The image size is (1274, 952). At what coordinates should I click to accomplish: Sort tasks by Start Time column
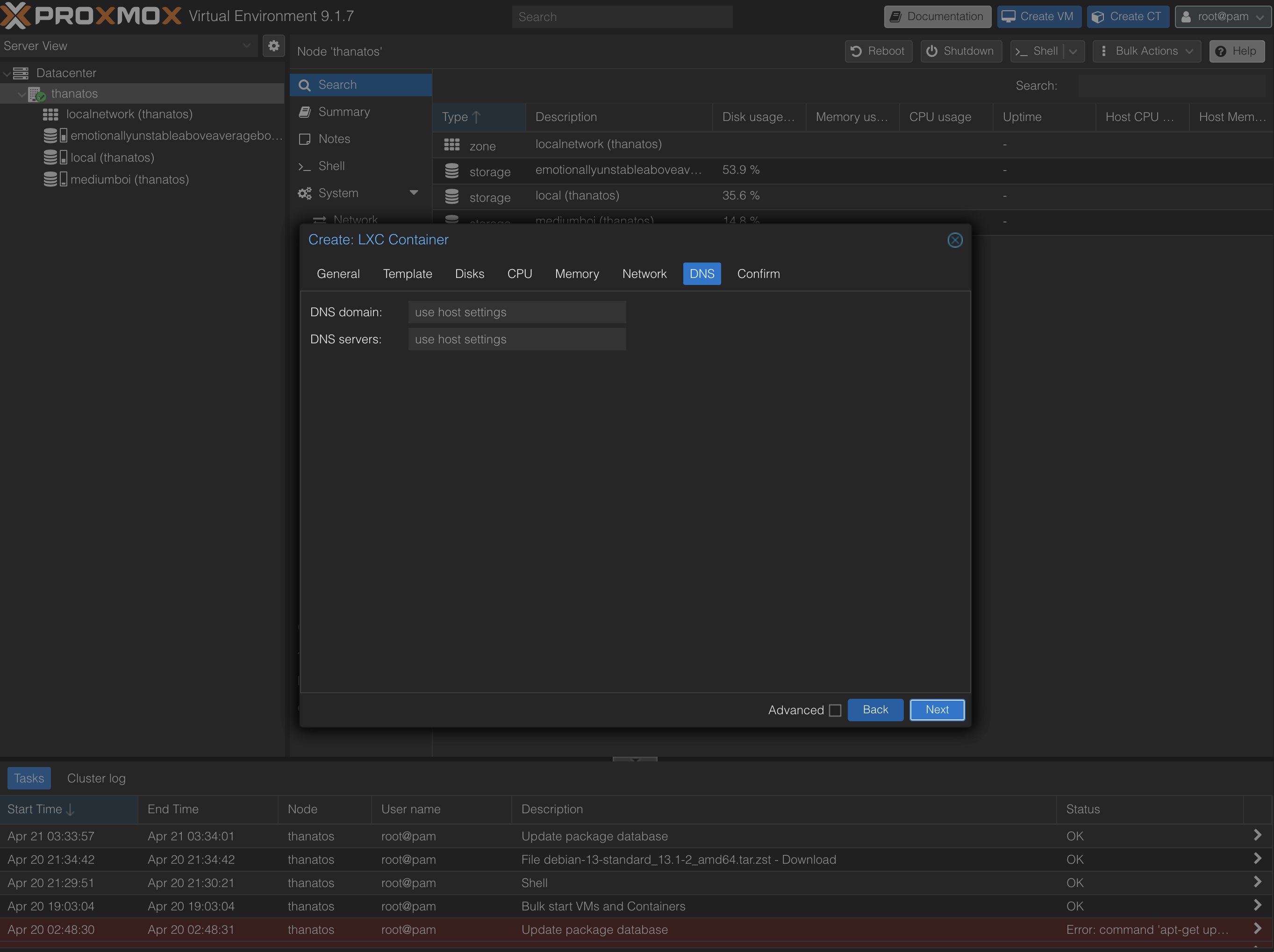tap(69, 809)
